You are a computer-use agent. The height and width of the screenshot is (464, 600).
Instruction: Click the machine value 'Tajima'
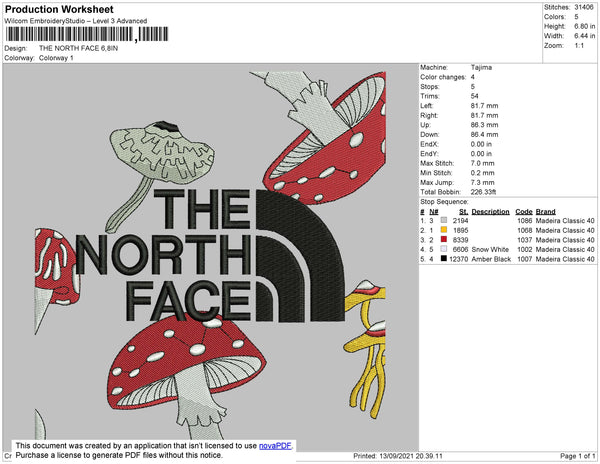pyautogui.click(x=481, y=67)
